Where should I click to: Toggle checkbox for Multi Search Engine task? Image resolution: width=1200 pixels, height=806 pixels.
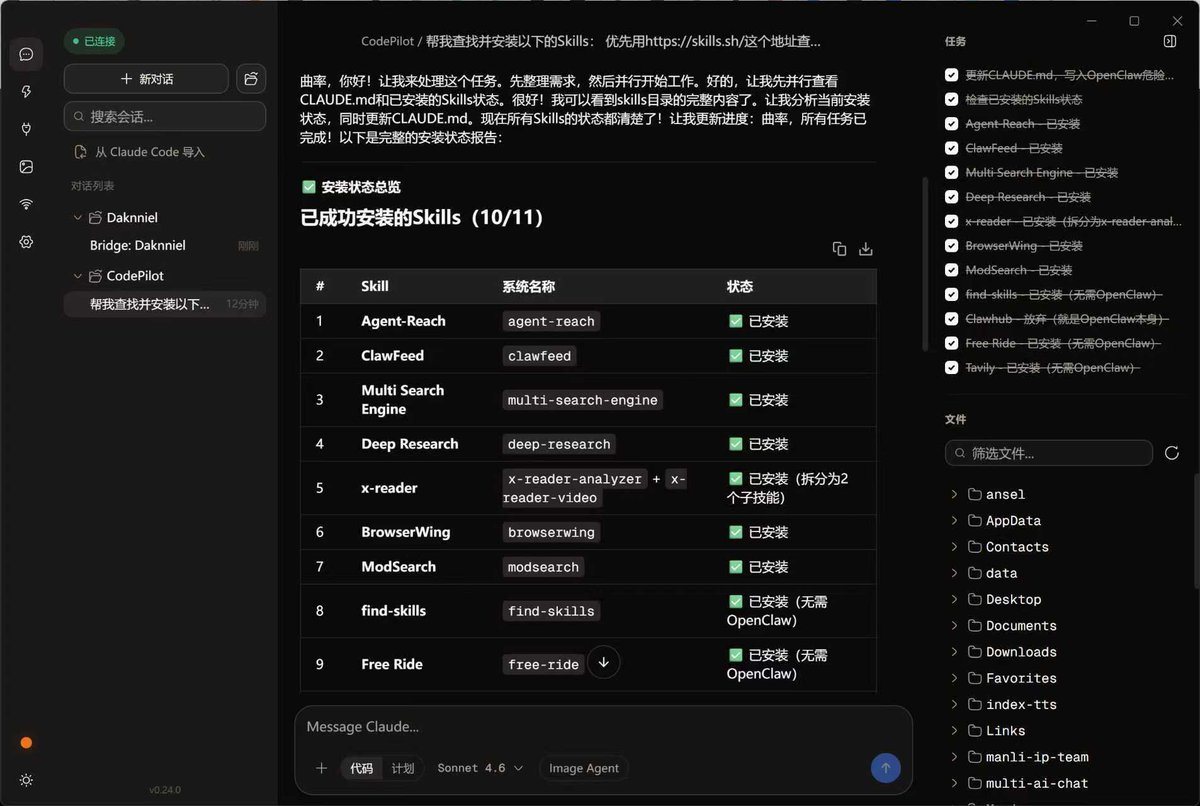(952, 173)
